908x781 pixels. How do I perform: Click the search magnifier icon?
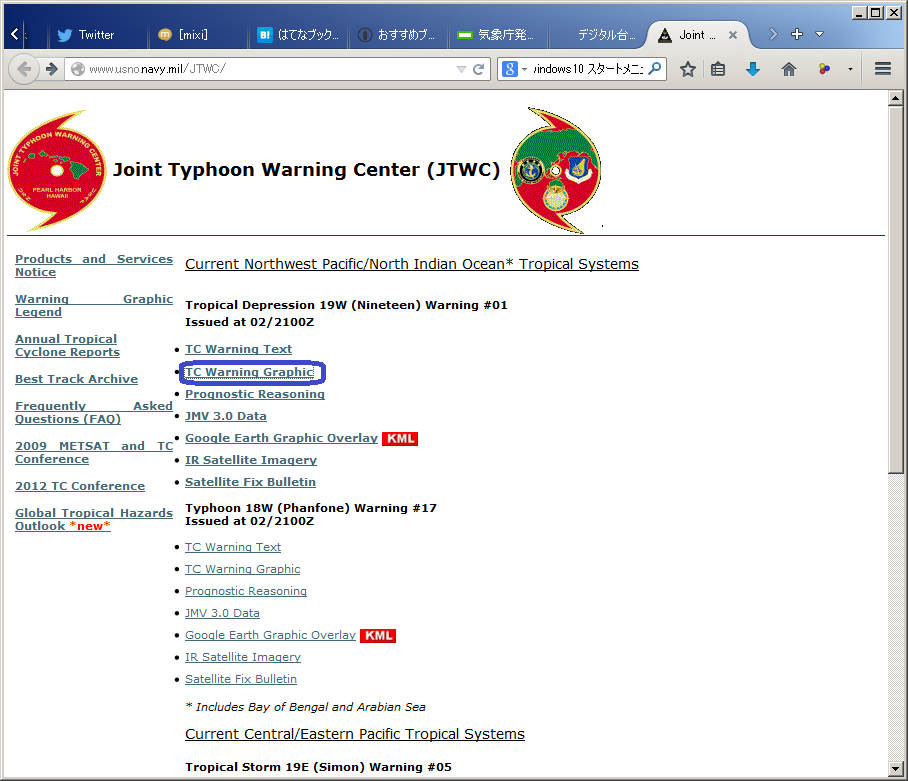tap(655, 69)
